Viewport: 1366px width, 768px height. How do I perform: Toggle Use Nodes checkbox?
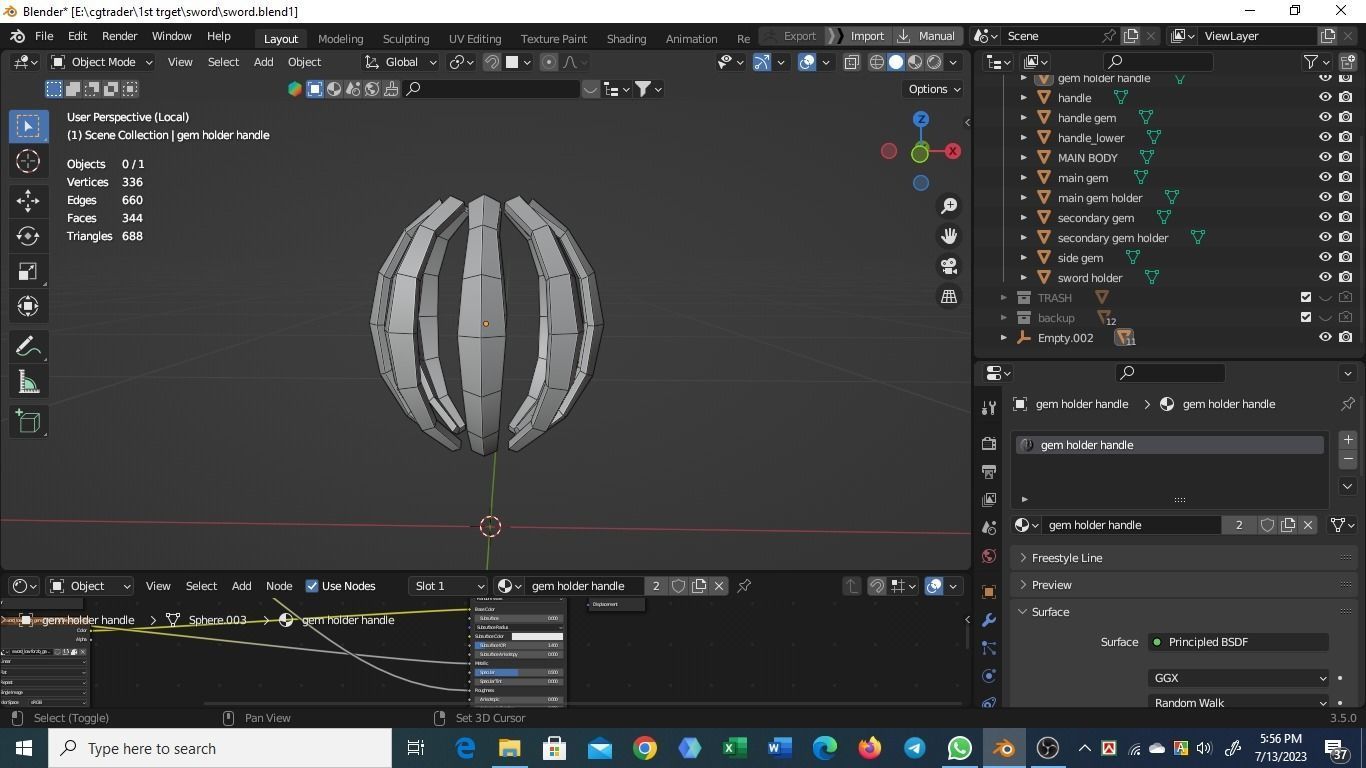point(312,586)
